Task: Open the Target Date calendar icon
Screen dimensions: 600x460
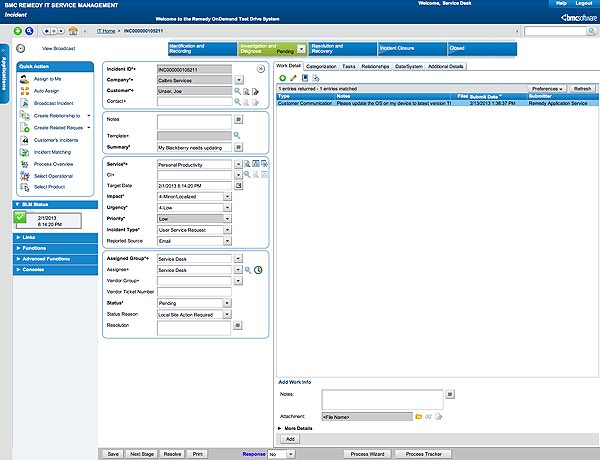Action: (x=238, y=186)
